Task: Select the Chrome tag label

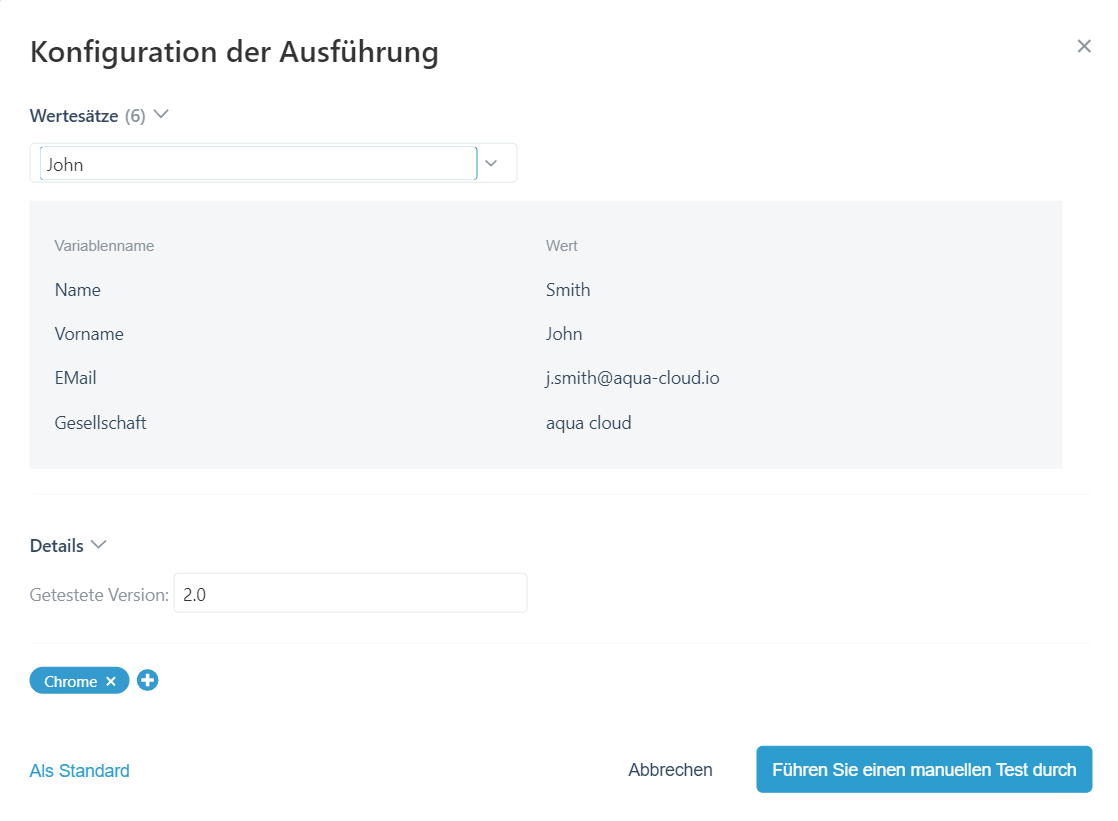Action: [x=70, y=681]
